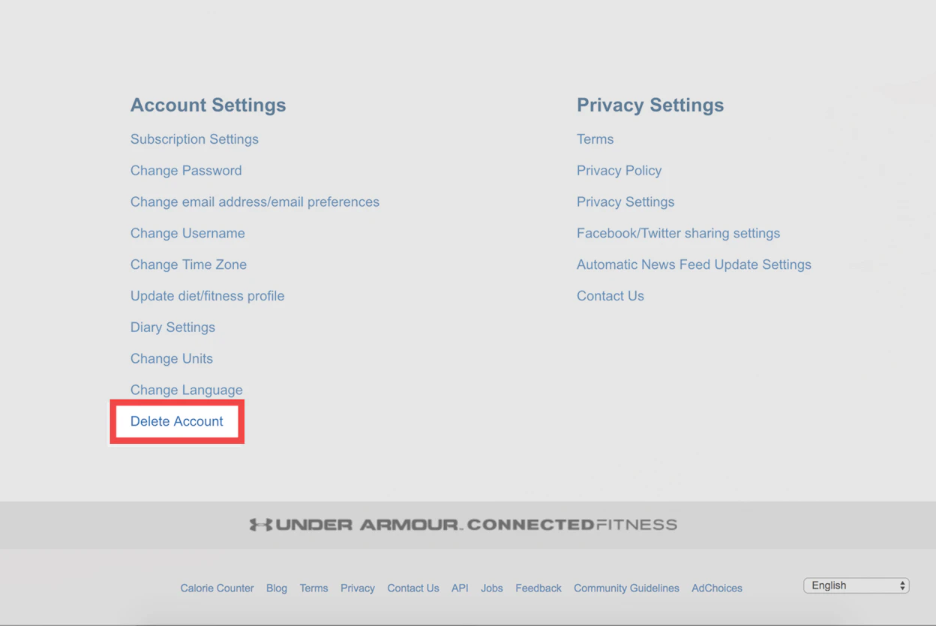Image resolution: width=936 pixels, height=626 pixels.
Task: Click the Feedback footer link
Action: coord(538,588)
